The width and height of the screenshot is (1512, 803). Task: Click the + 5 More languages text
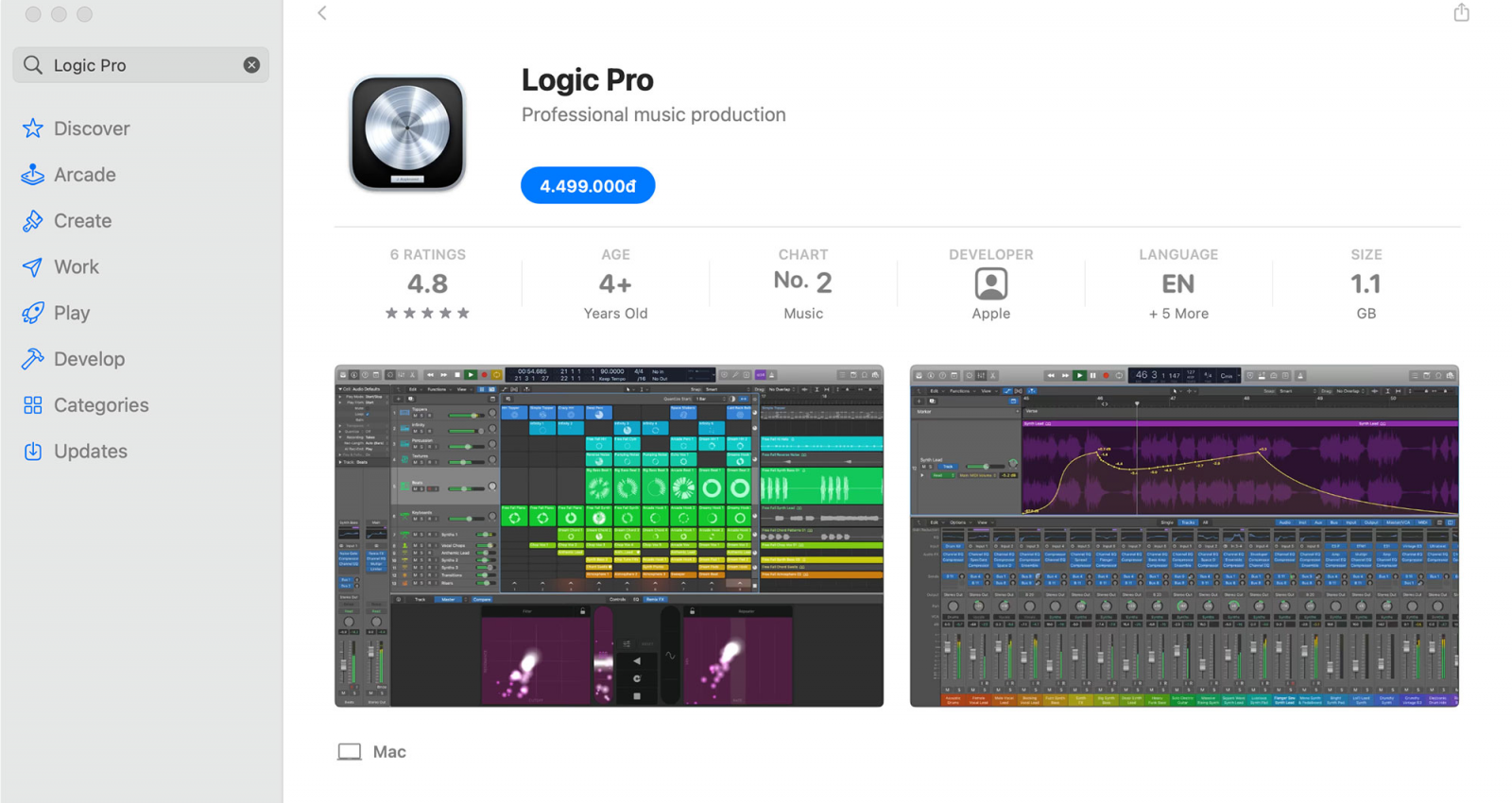[1178, 314]
